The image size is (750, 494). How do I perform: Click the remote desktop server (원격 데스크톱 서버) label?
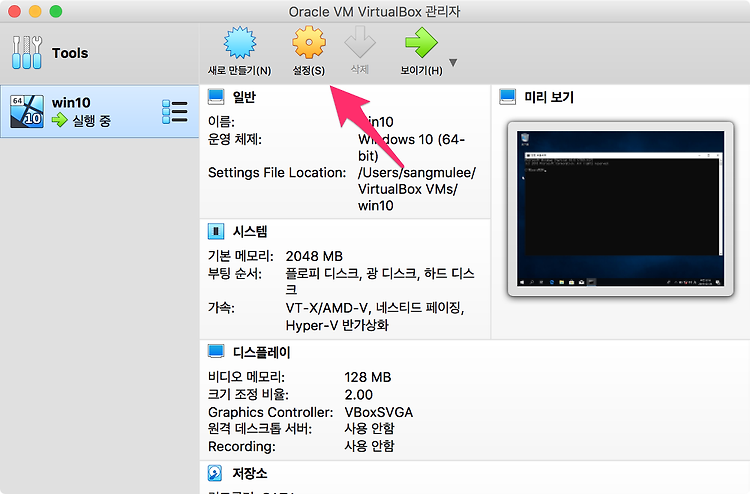pos(260,428)
